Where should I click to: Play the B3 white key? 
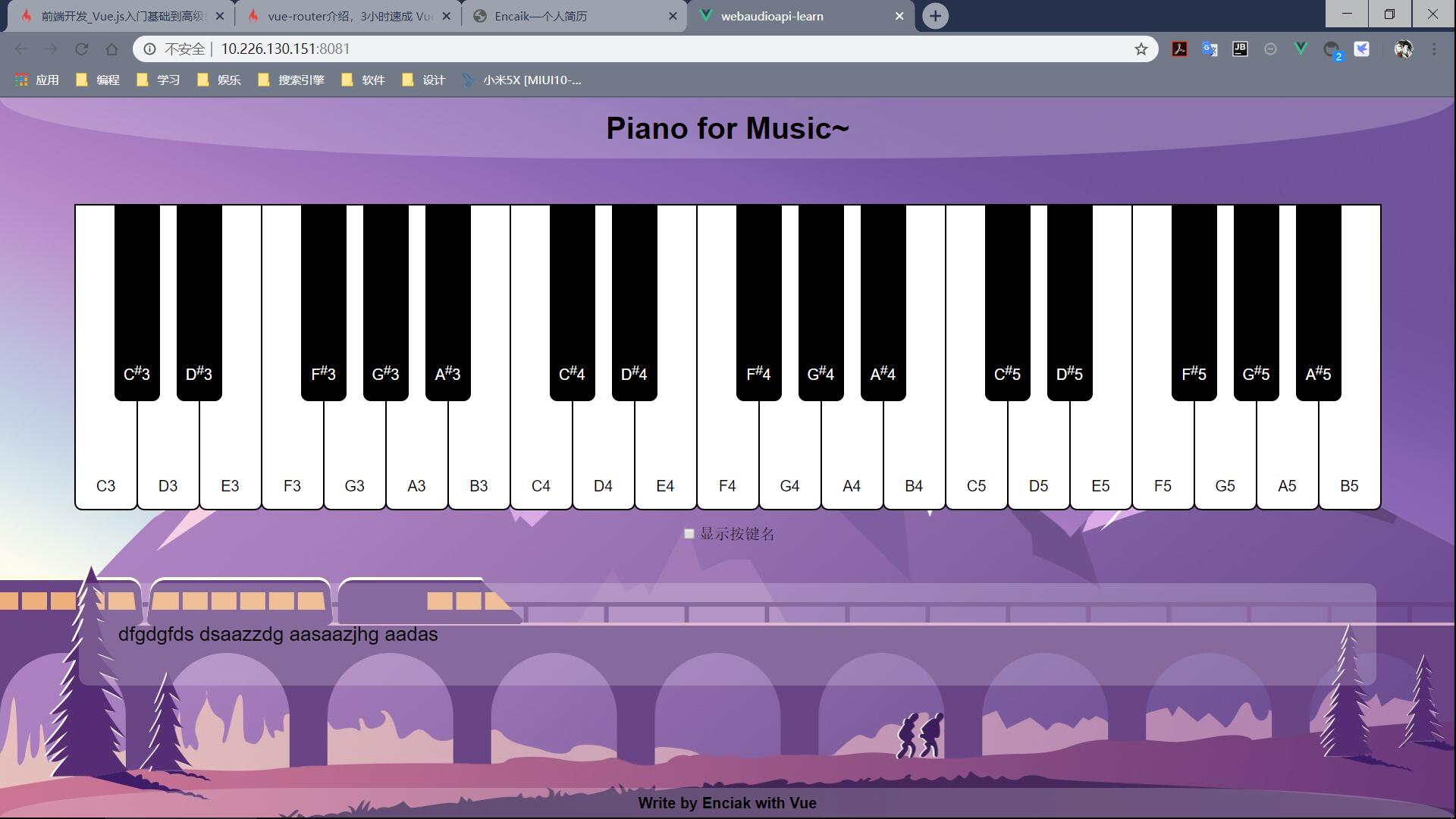[479, 455]
